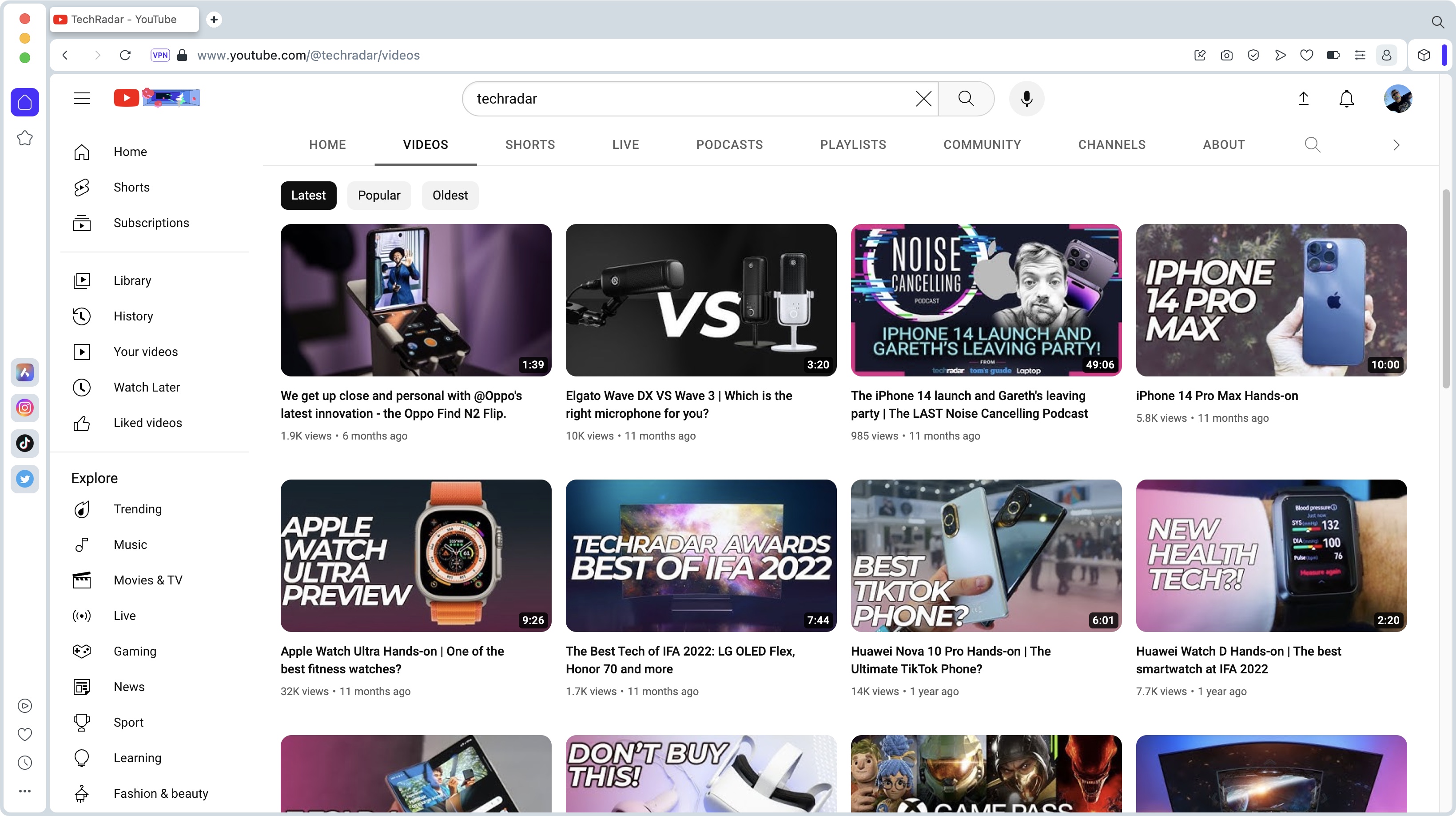Switch to the CHANNELS tab
The image size is (1456, 816).
(x=1112, y=145)
